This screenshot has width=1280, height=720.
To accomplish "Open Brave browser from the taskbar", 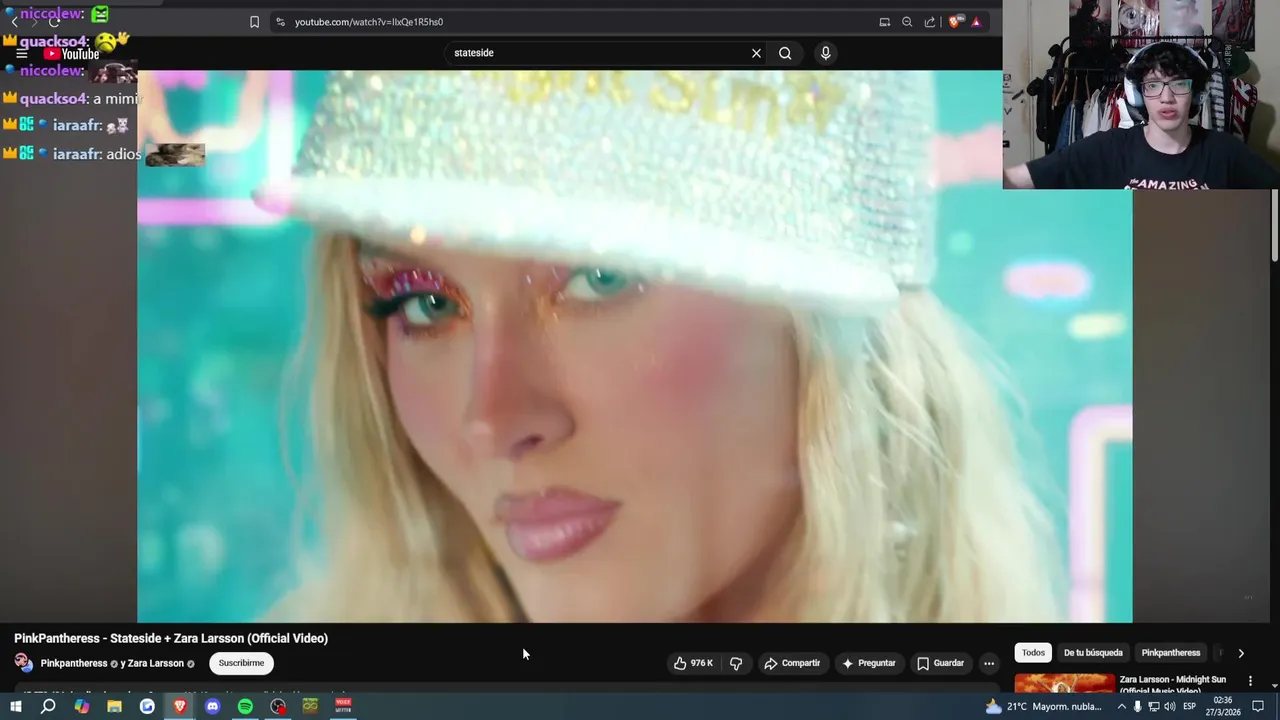I will pyautogui.click(x=180, y=706).
